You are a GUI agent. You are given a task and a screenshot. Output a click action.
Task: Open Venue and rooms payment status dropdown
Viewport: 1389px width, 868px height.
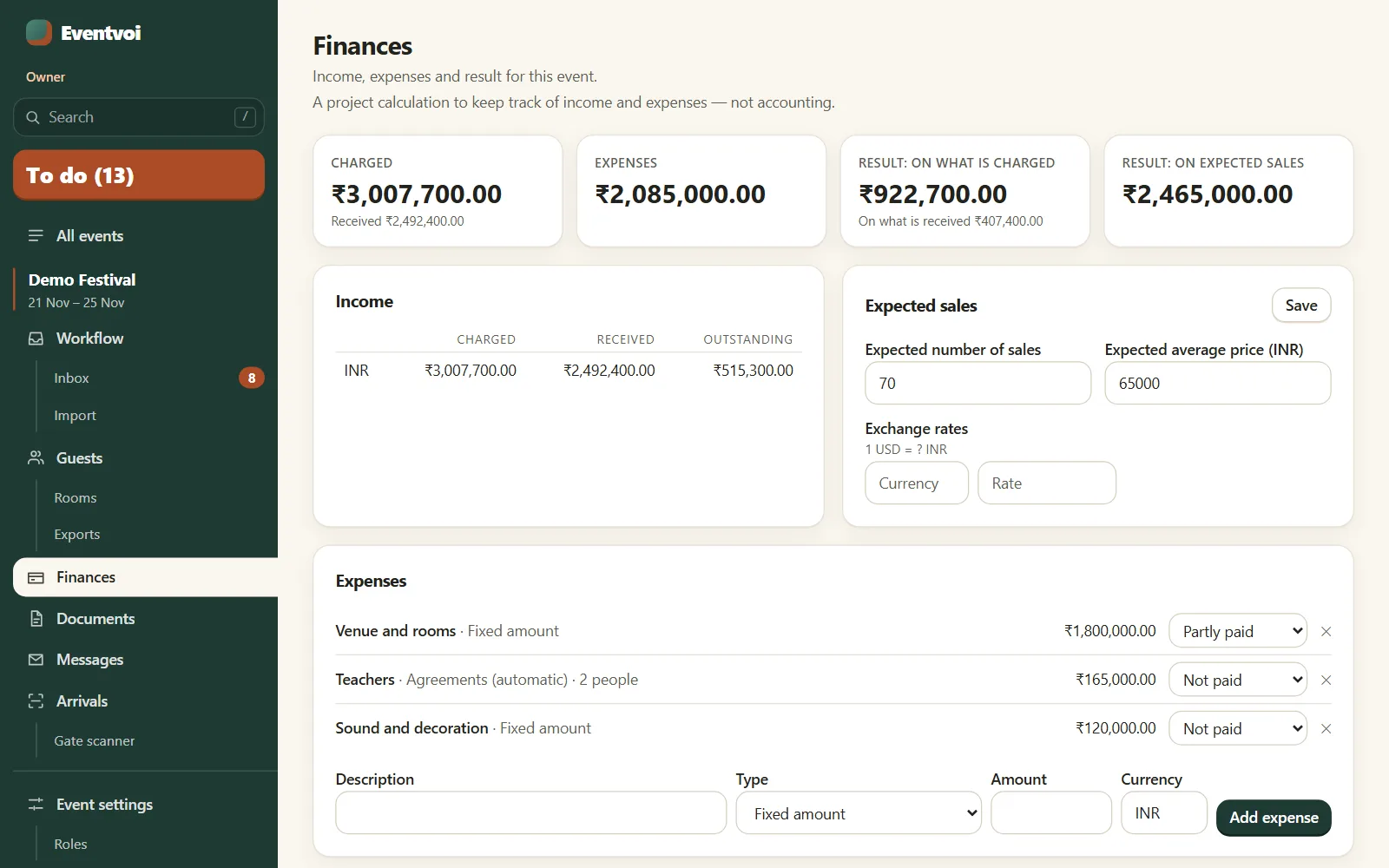[x=1238, y=631]
